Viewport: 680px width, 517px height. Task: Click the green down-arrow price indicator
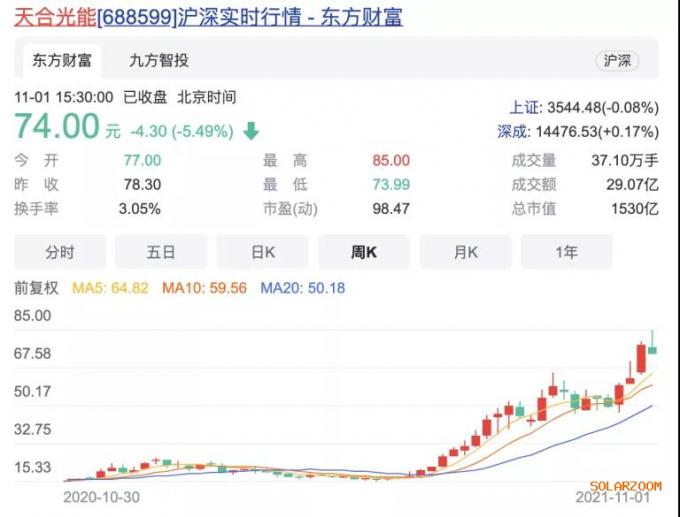251,131
